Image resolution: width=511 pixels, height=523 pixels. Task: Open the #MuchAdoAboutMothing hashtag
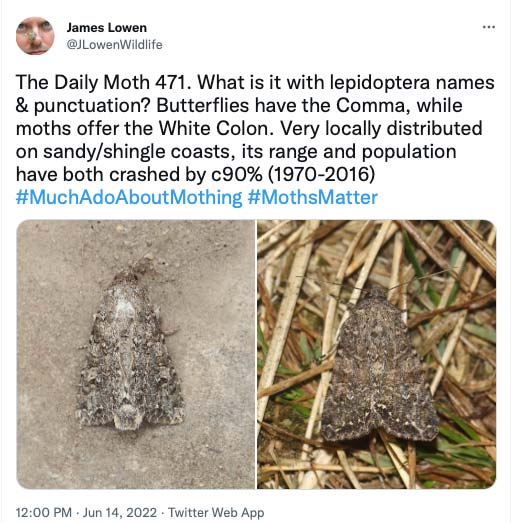tap(129, 197)
